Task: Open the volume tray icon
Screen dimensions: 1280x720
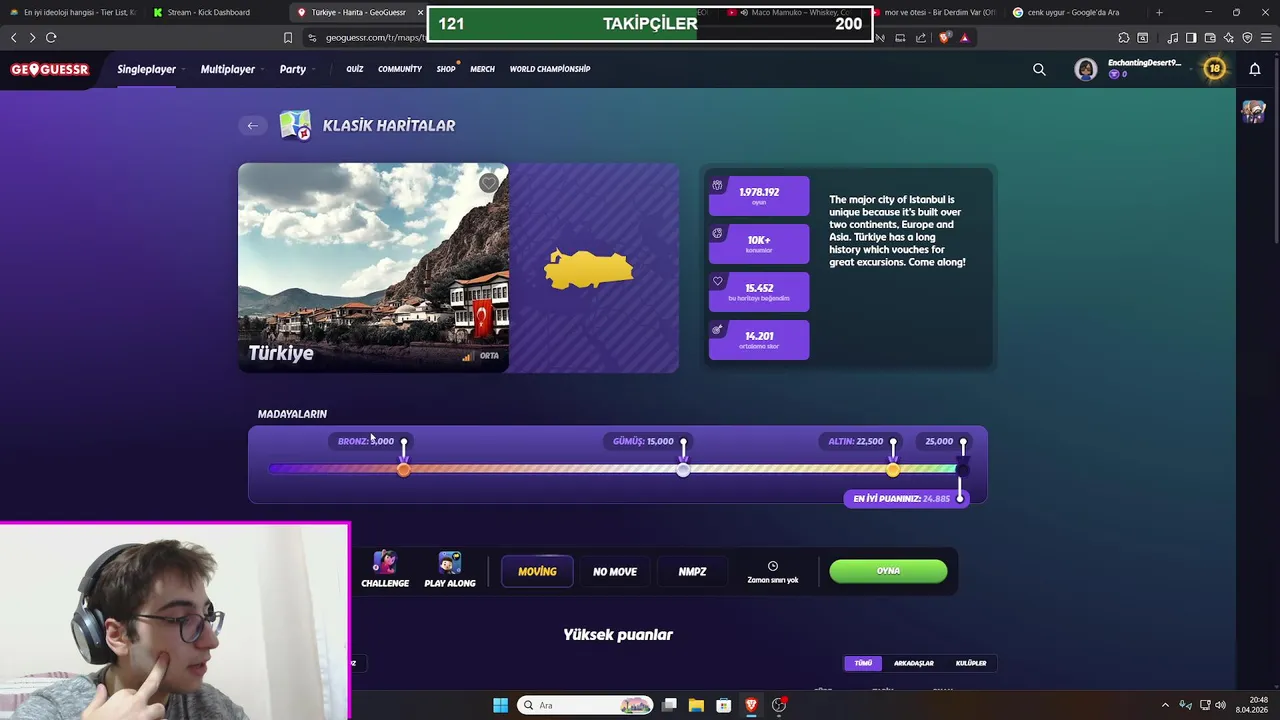Action: tap(1220, 705)
